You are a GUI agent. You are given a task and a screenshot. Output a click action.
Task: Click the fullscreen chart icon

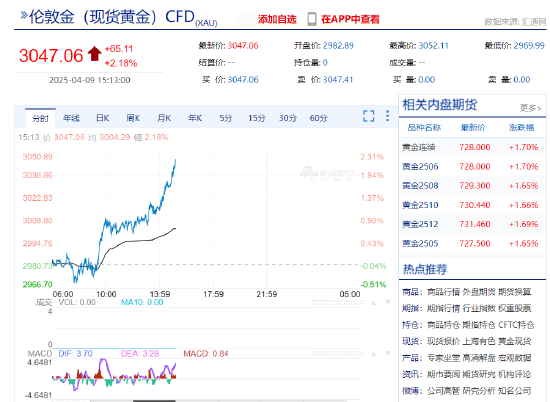[368, 116]
